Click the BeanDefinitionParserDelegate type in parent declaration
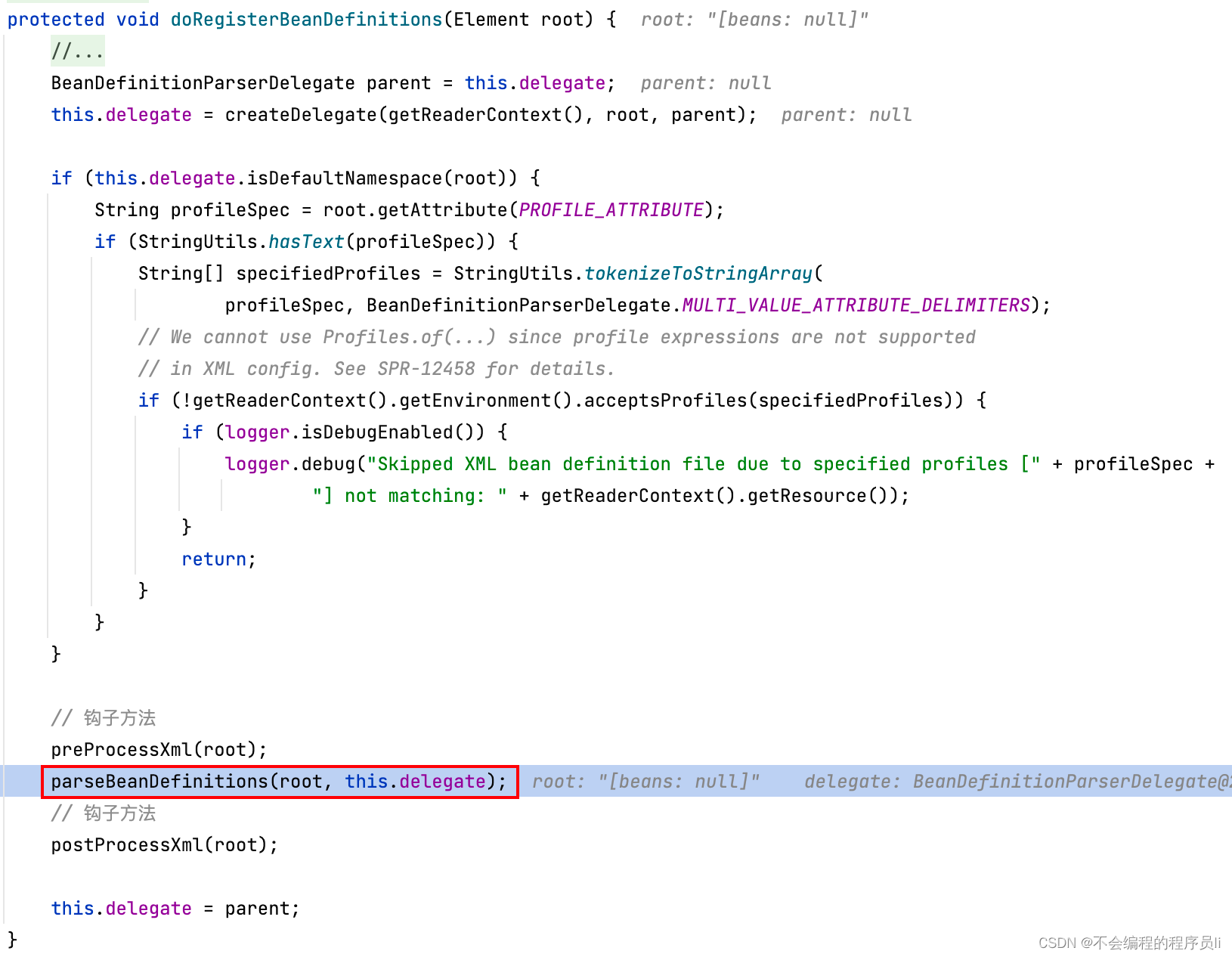 point(203,83)
